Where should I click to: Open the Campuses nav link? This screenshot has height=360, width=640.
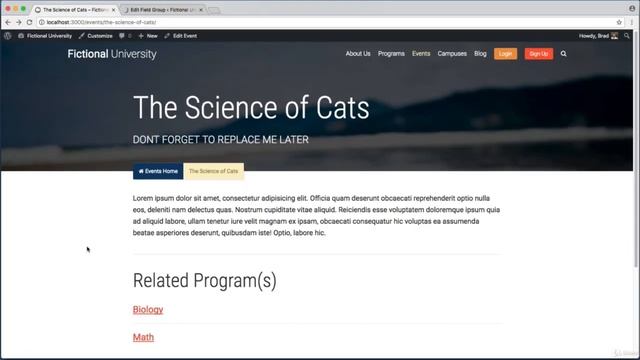452,53
